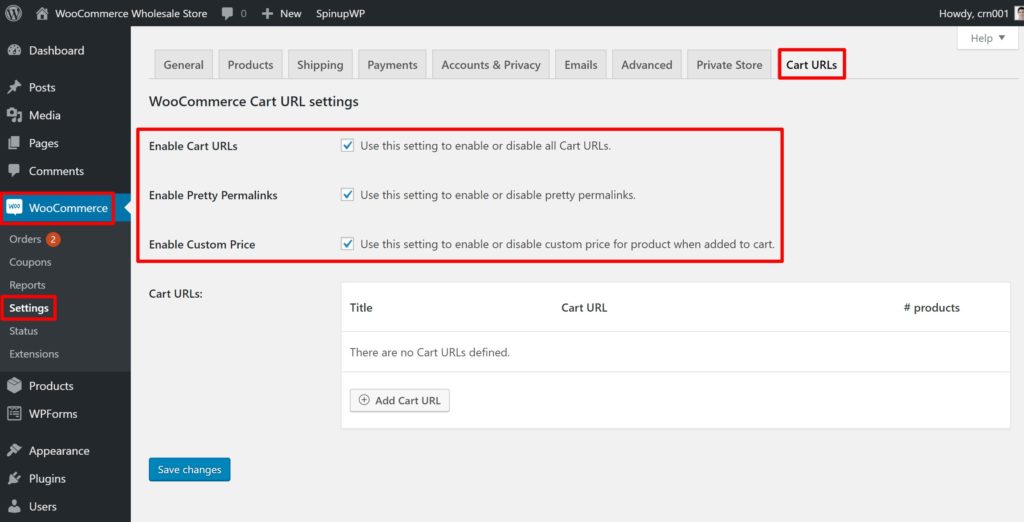Viewport: 1024px width, 522px height.
Task: Click the Posts pushpin icon
Action: 14,87
